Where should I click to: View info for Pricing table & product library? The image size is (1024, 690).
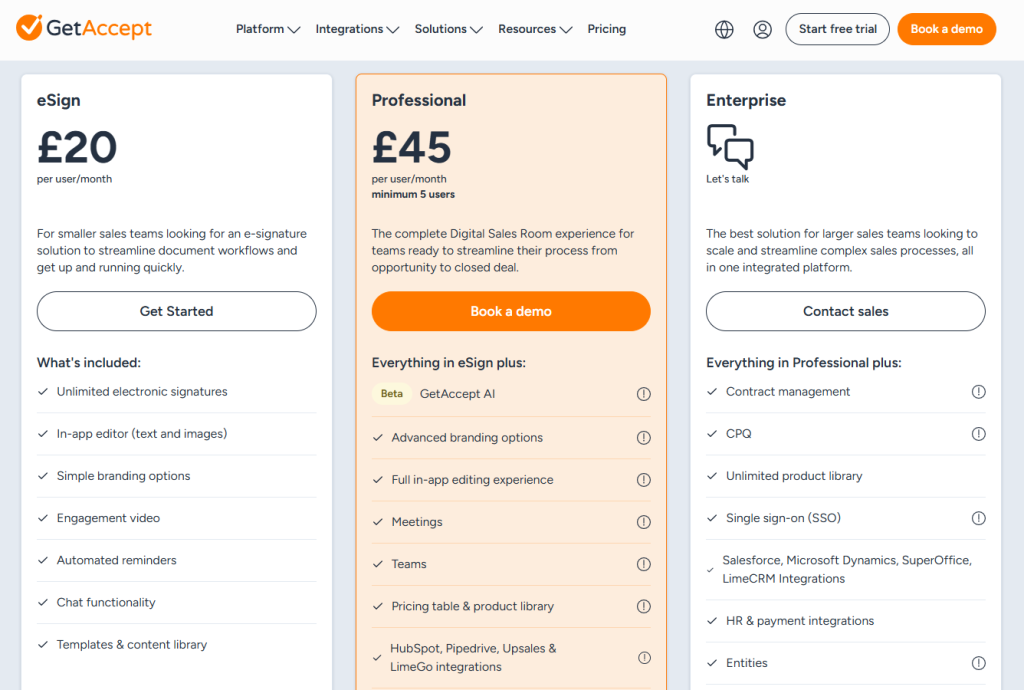(x=644, y=606)
